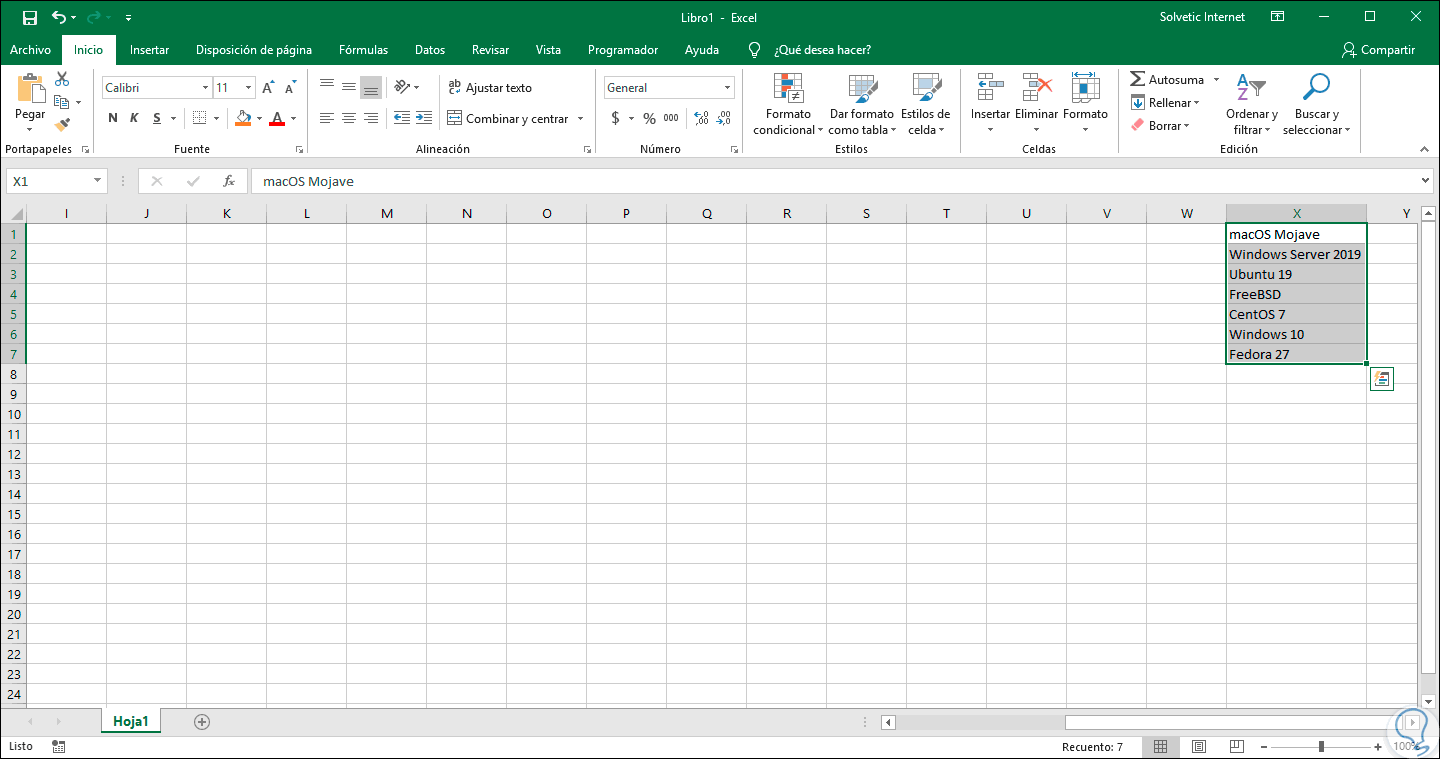Viewport: 1440px width, 759px height.
Task: Open Estilos de celda gallery
Action: coord(925,104)
